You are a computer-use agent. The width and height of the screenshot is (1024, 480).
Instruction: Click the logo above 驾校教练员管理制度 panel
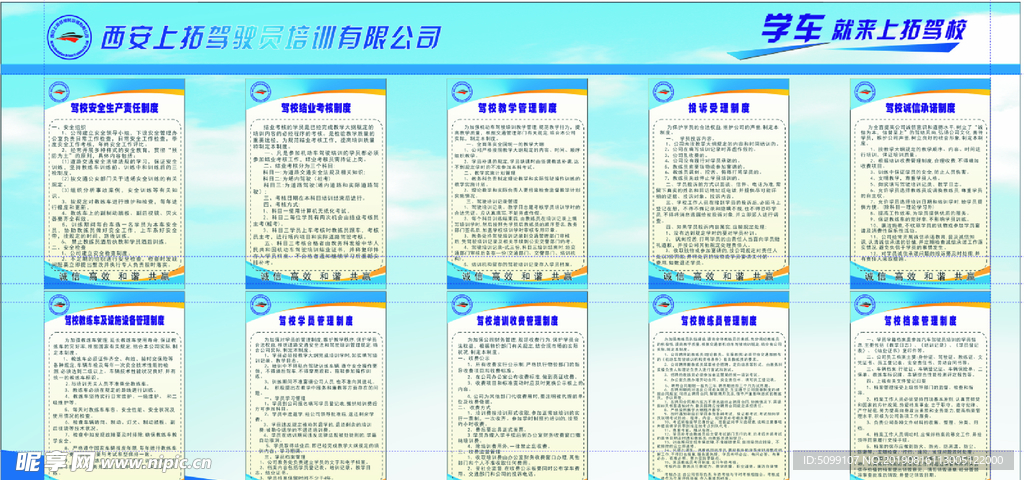[663, 304]
